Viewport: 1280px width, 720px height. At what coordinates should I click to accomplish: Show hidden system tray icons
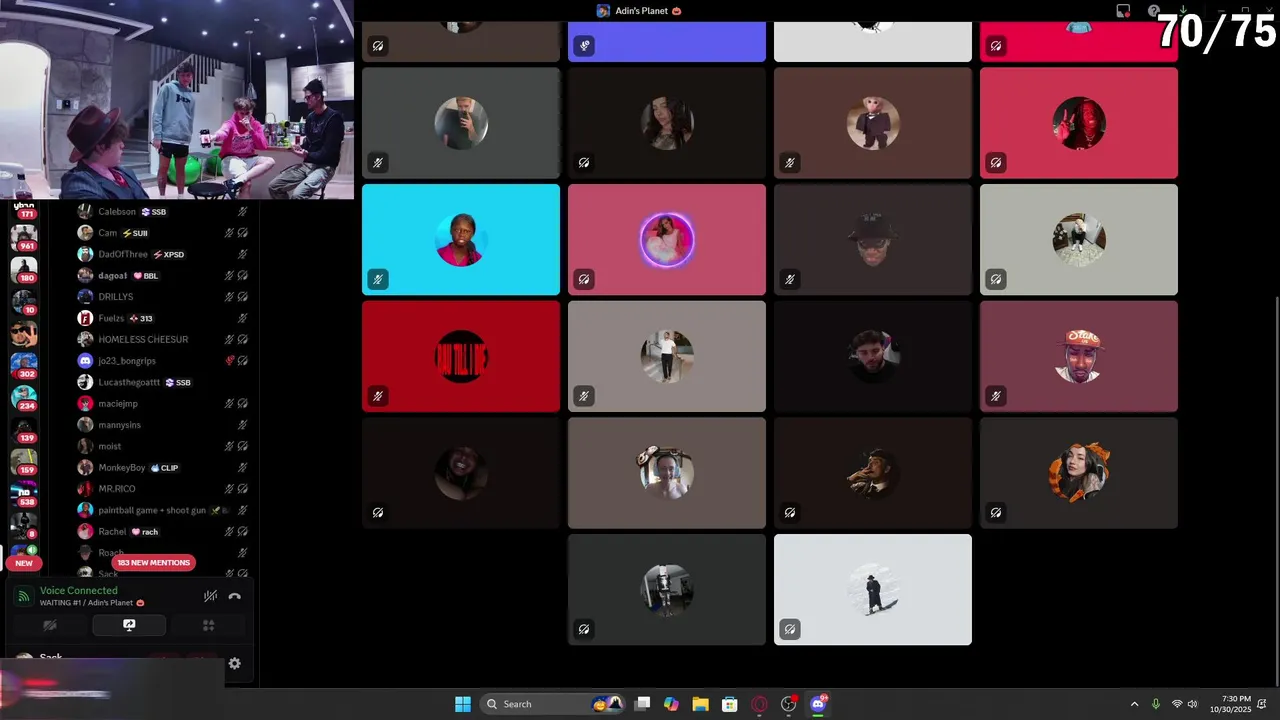[1134, 704]
